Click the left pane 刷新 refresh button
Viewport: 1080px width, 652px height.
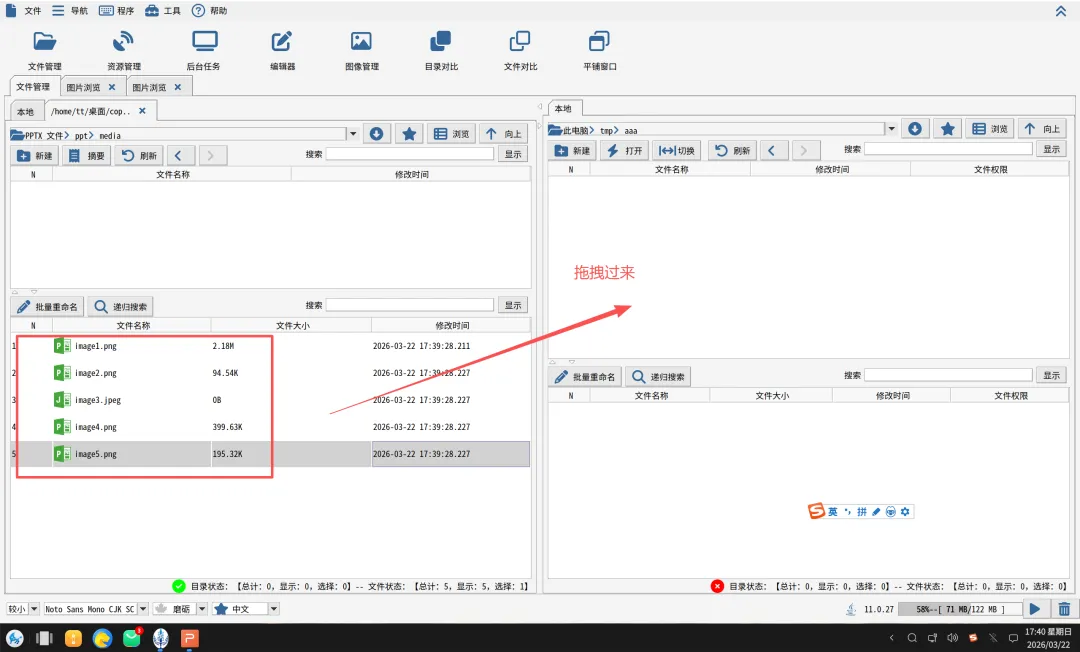click(139, 156)
